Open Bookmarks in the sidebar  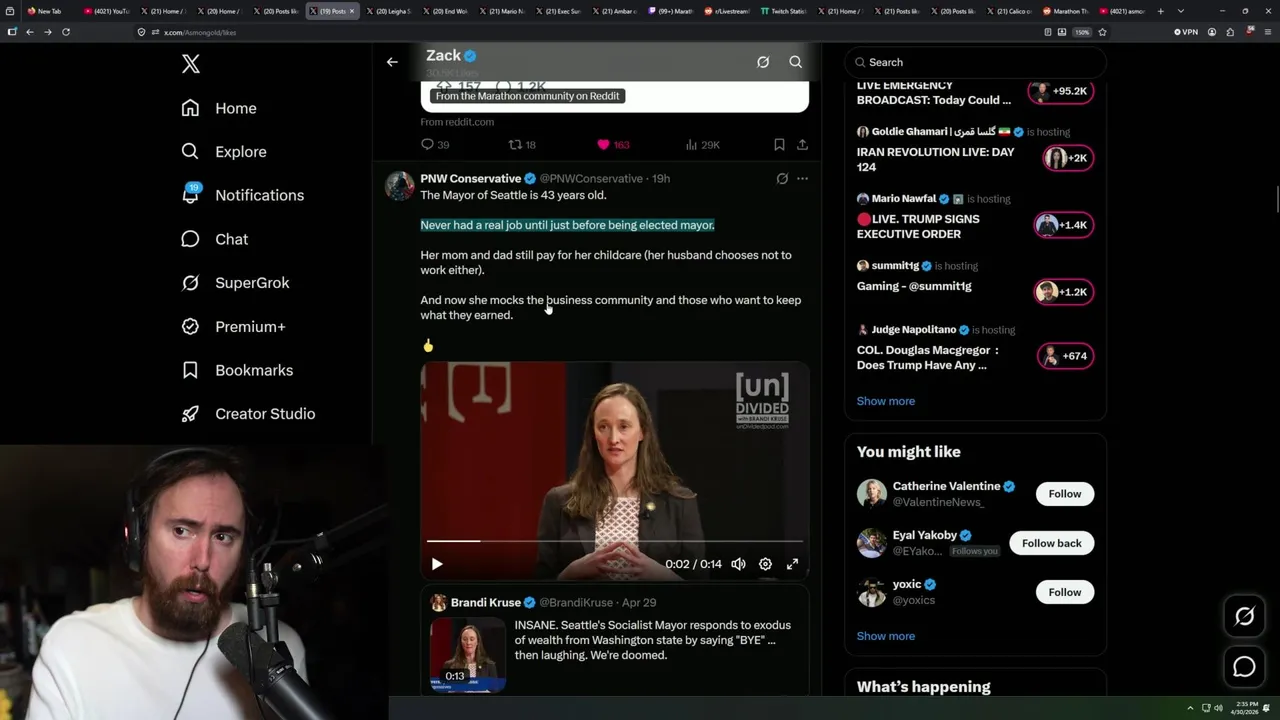[237, 370]
